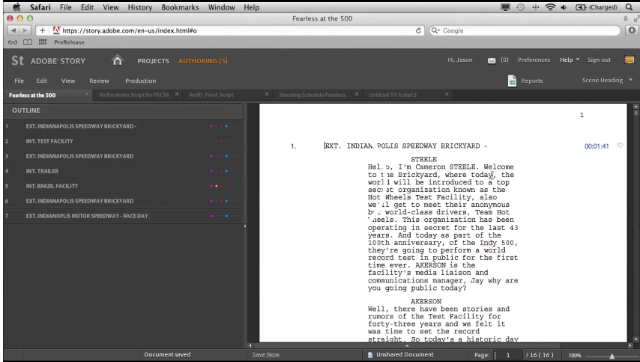This screenshot has width=640, height=362.
Task: Go to Adobe Story home icon
Action: 117,60
